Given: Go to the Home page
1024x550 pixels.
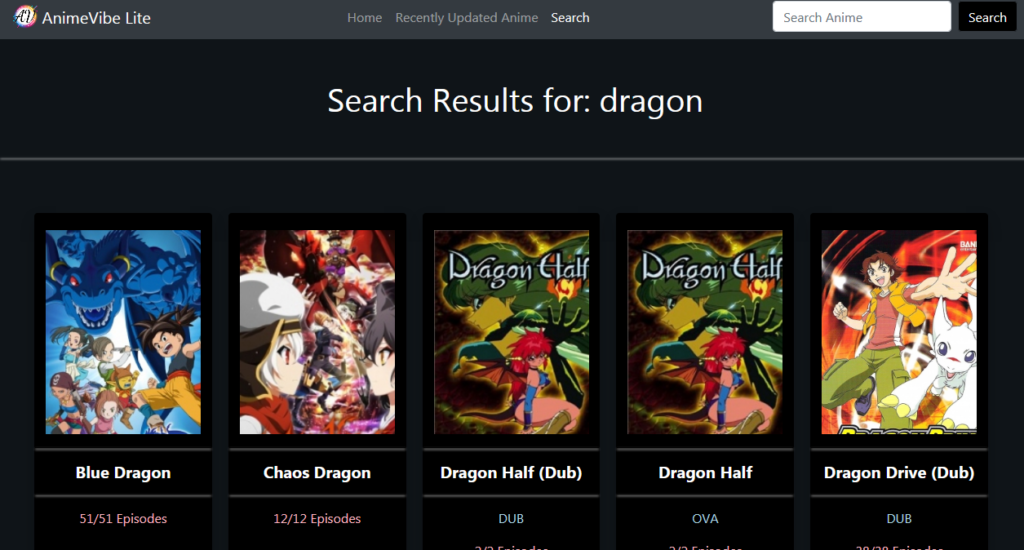Looking at the screenshot, I should [x=364, y=18].
